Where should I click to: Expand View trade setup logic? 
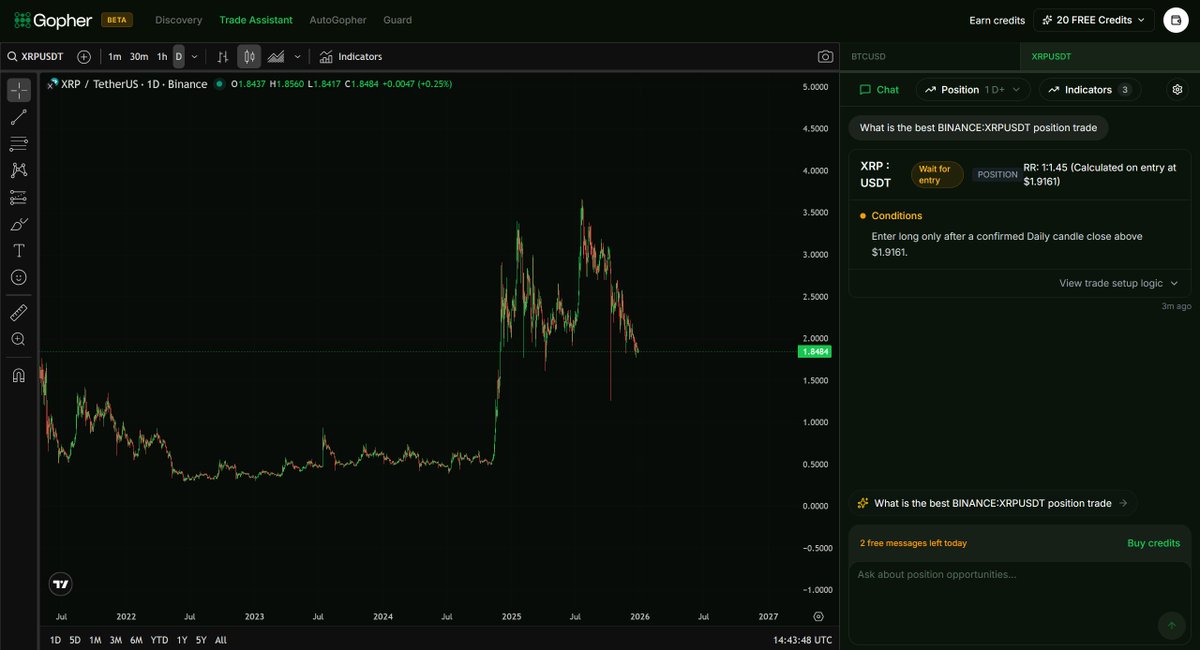[1119, 283]
